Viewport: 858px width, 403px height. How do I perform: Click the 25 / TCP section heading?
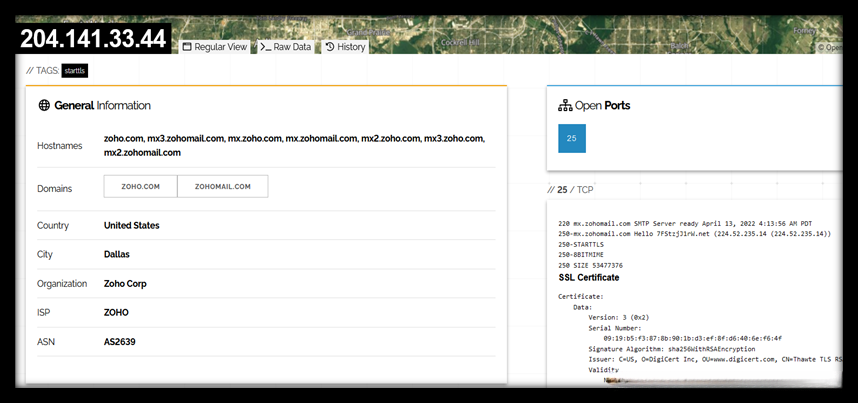coord(575,189)
